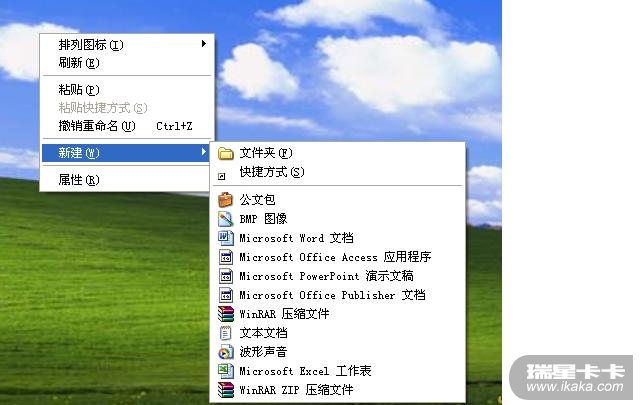The height and width of the screenshot is (405, 640).
Task: Create a Microsoft Excel 工作表
Action: coord(338,371)
